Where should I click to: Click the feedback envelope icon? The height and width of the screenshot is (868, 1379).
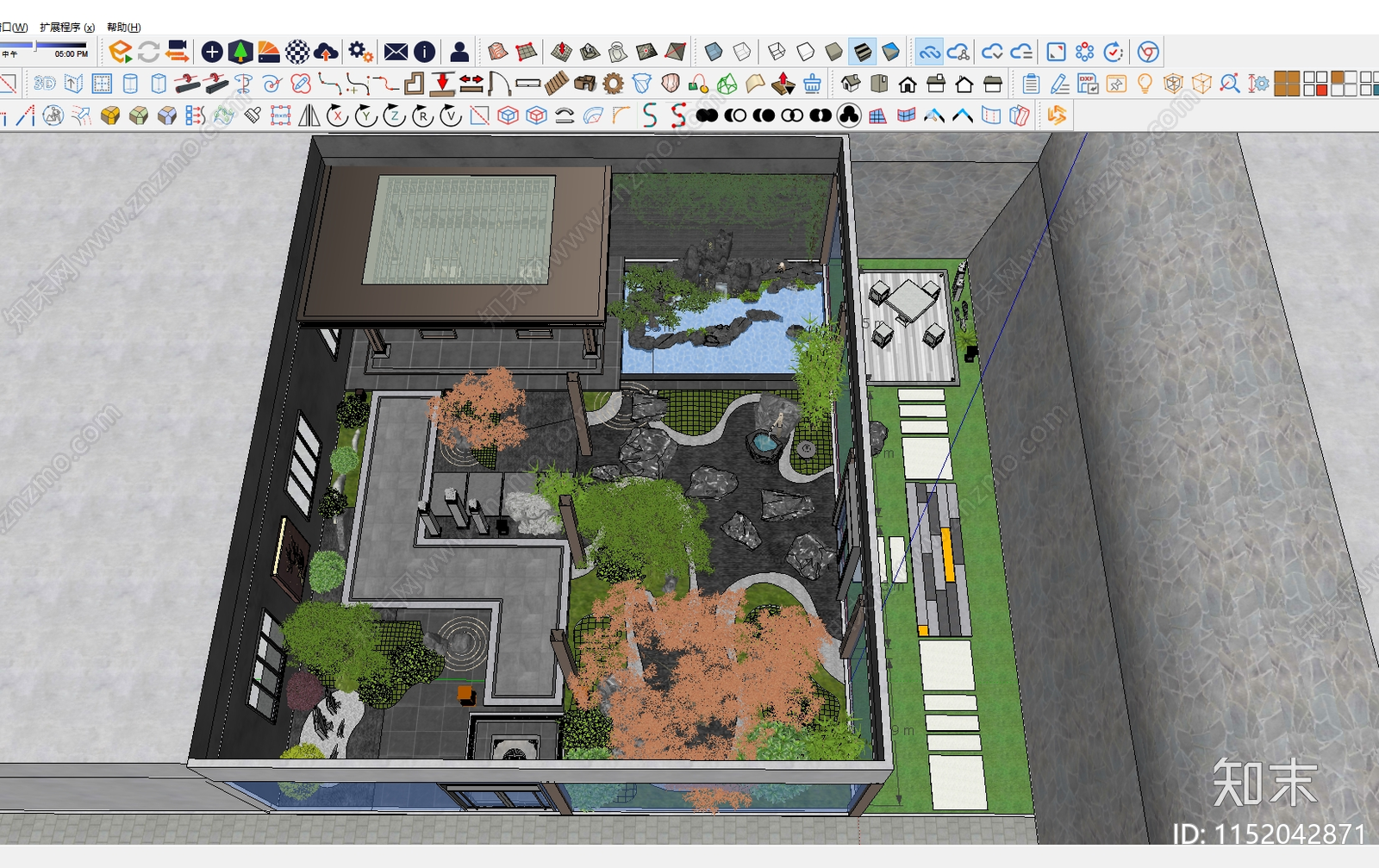(396, 52)
